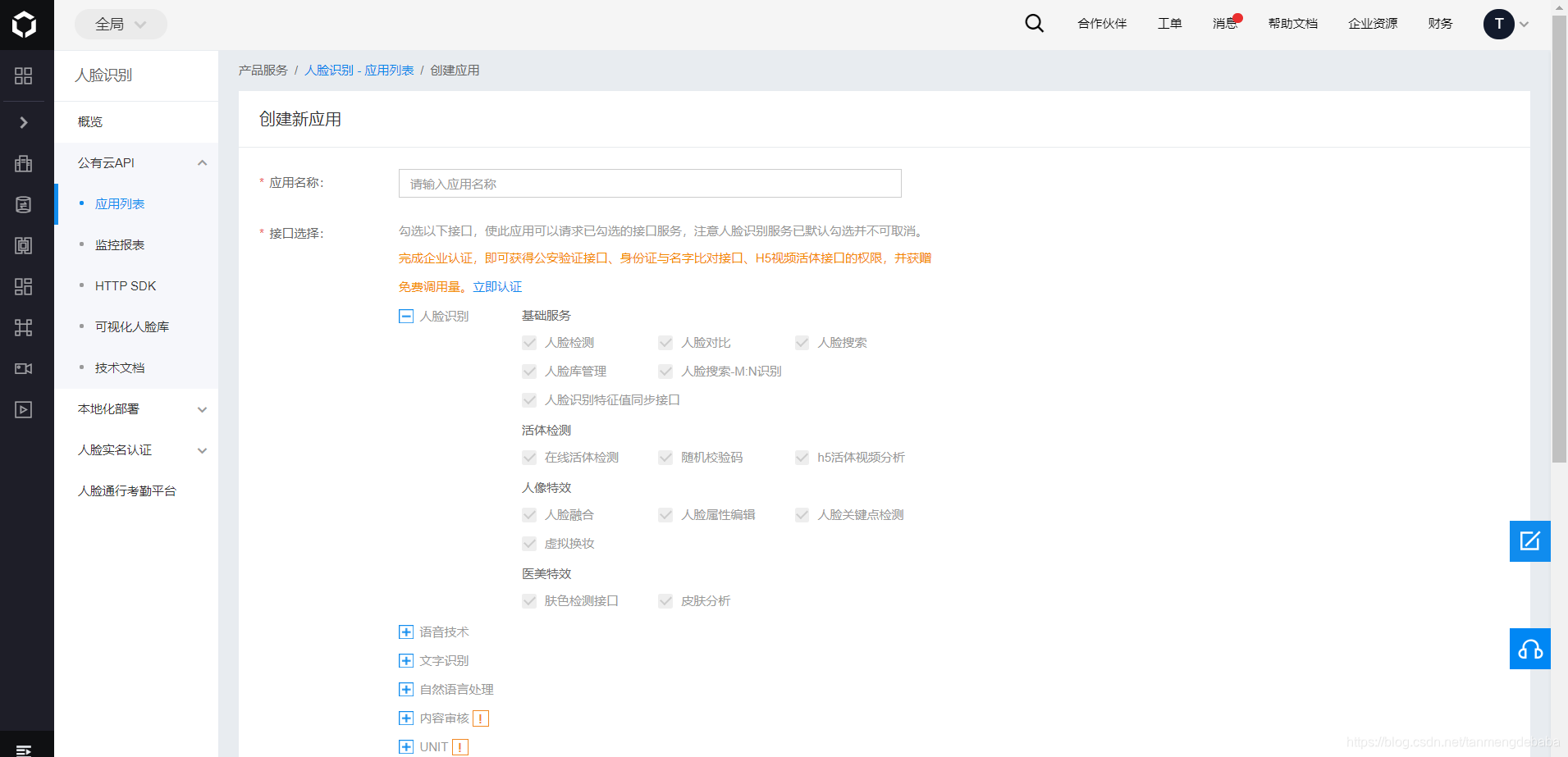Screen dimensions: 1568x757
Task: Open the feedback pencil icon on right edge
Action: pos(1529,541)
